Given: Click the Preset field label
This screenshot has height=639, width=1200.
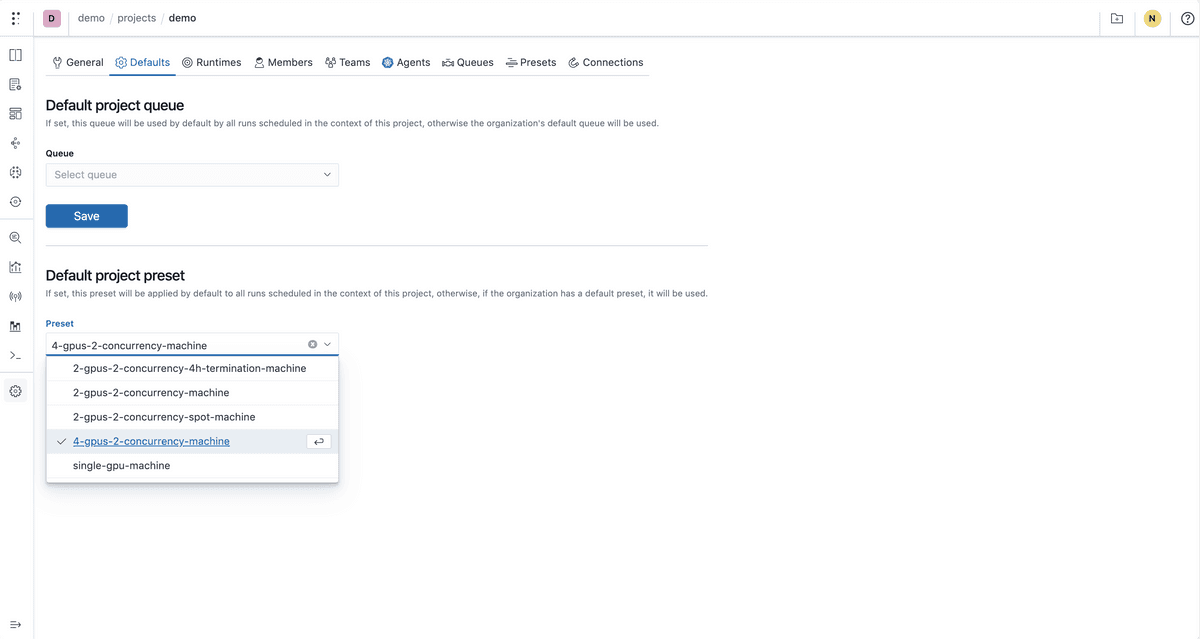Looking at the screenshot, I should click(x=60, y=324).
